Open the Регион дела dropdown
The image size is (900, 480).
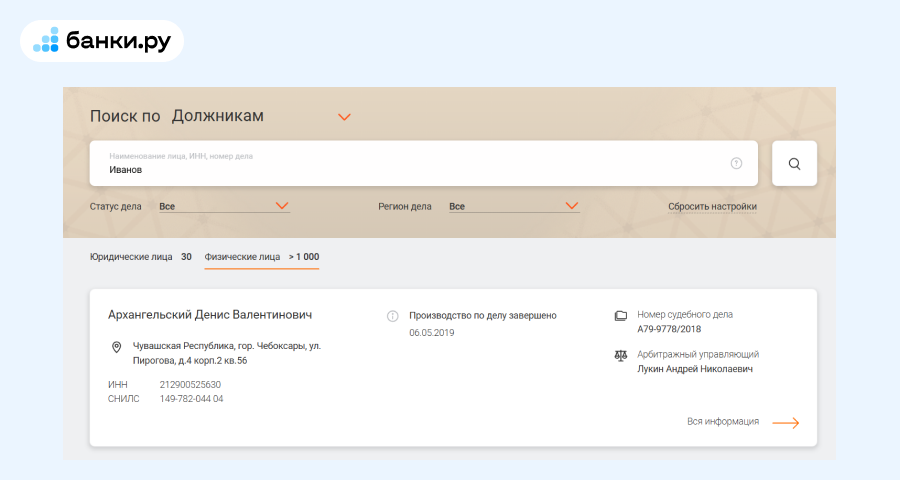click(571, 206)
